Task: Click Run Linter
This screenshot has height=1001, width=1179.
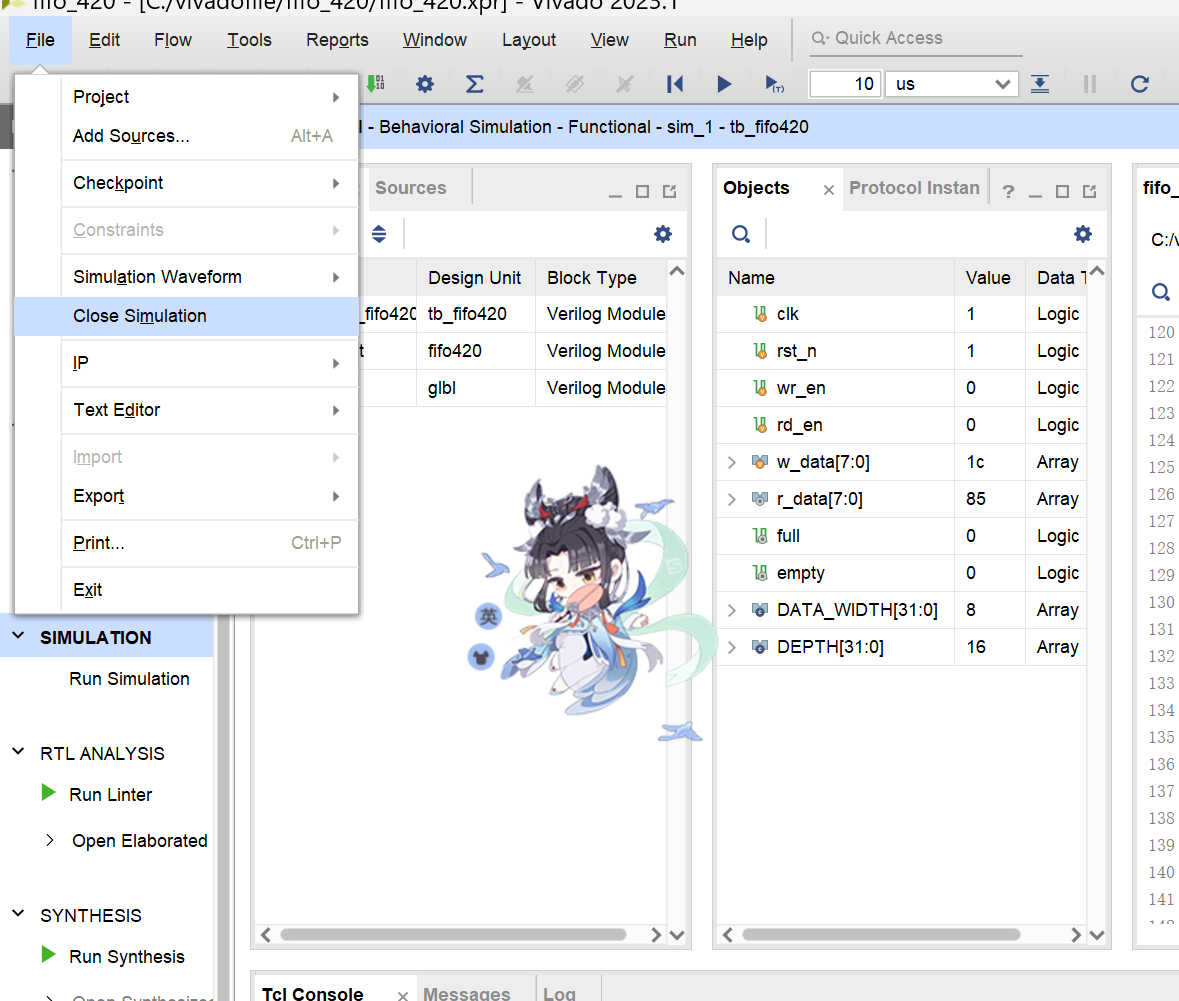Action: tap(111, 795)
